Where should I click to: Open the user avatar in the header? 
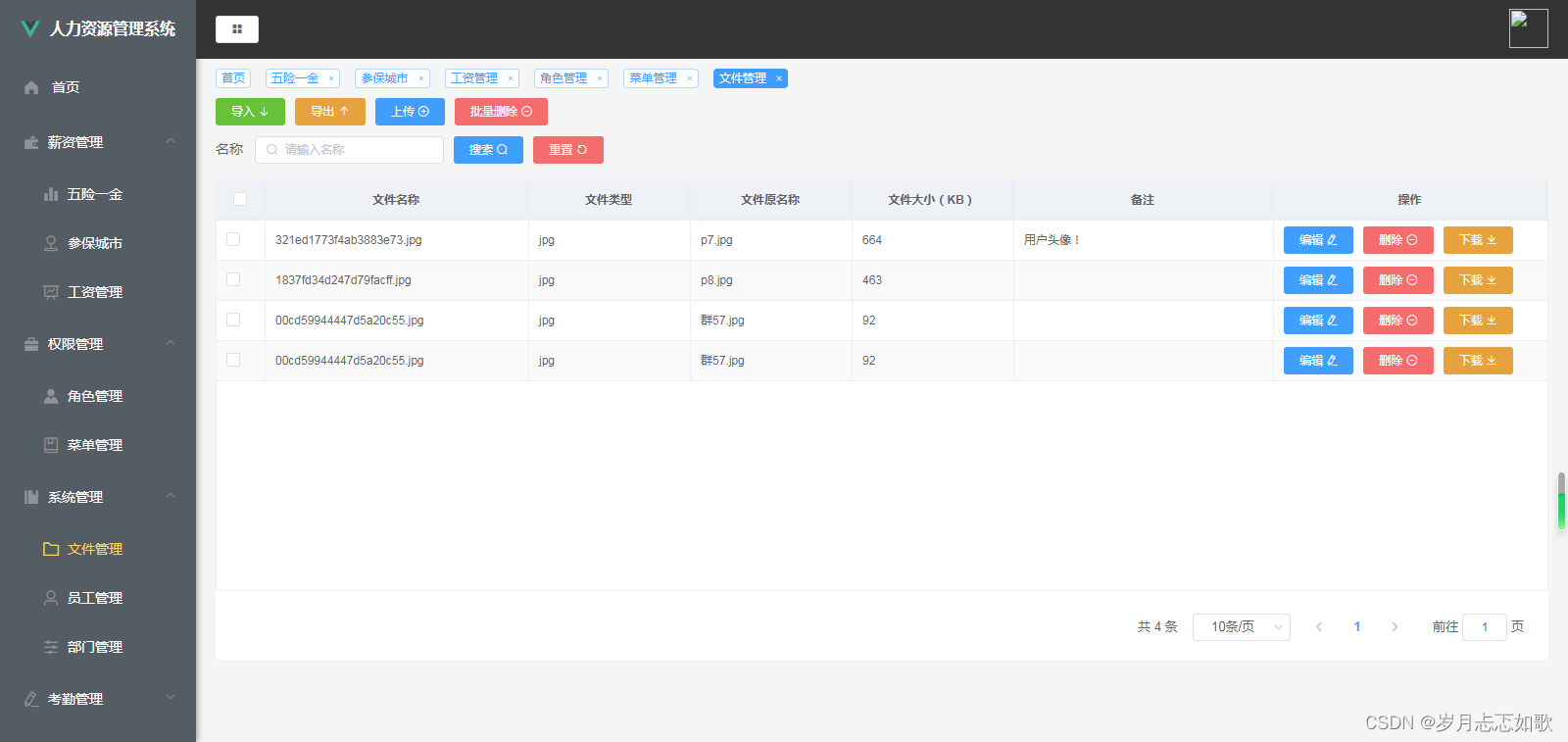click(x=1528, y=28)
